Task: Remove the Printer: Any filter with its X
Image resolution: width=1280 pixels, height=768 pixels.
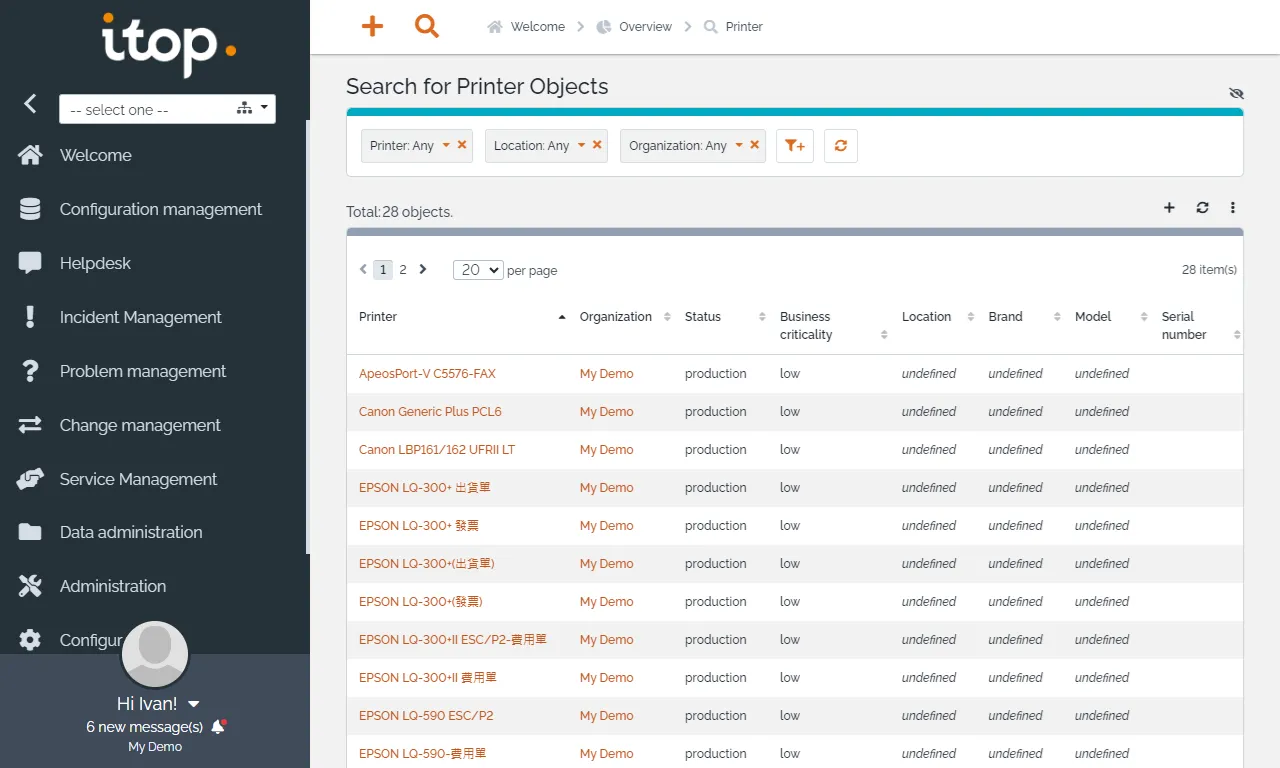Action: 462,145
